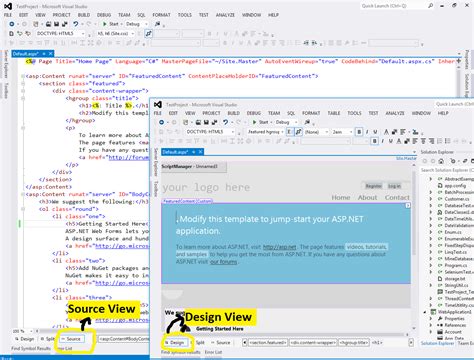474x360 pixels.
Task: Click the Undo icon in front window toolbar
Action: [226, 122]
